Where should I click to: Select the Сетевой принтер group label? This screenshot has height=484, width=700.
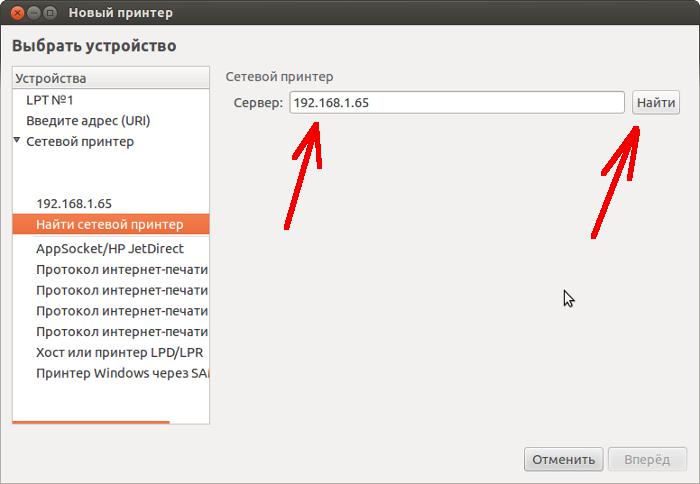[80, 142]
